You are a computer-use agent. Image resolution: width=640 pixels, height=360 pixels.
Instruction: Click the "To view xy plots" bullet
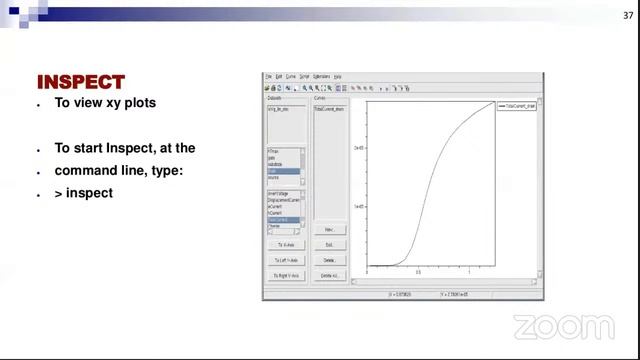coord(105,103)
